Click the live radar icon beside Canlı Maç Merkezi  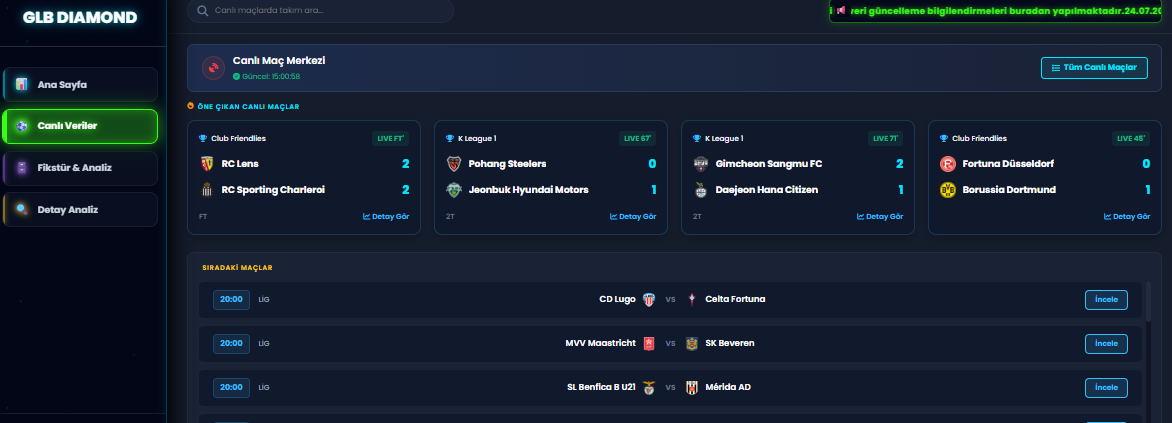[x=214, y=68]
